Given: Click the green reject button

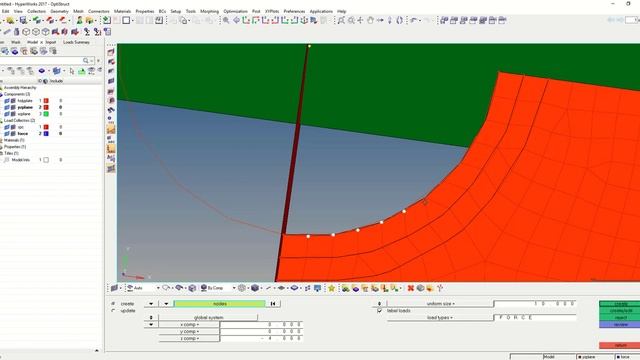Looking at the screenshot, I should [x=621, y=318].
